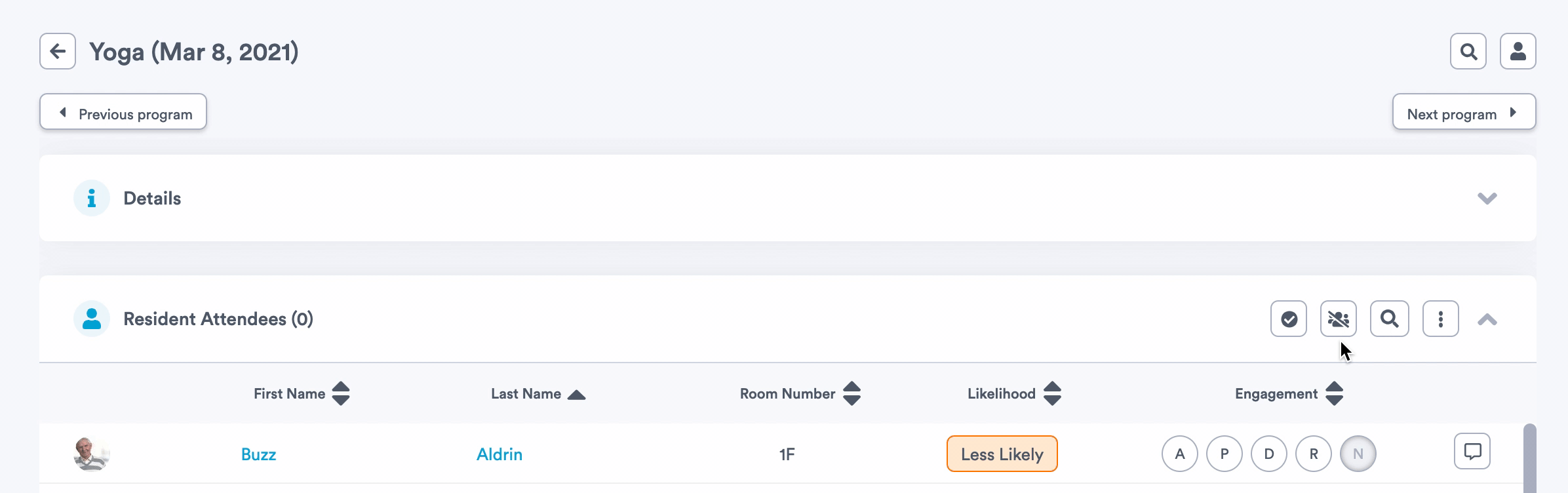Search within Resident Attendees section
The width and height of the screenshot is (1568, 493).
pos(1389,319)
